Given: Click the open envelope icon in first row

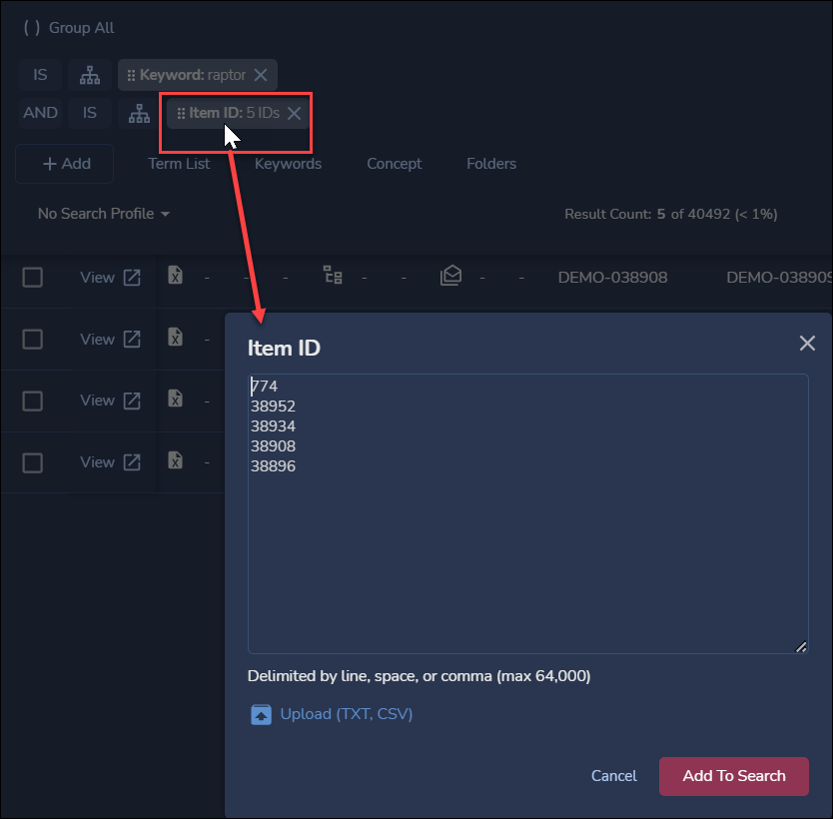Looking at the screenshot, I should [x=450, y=276].
